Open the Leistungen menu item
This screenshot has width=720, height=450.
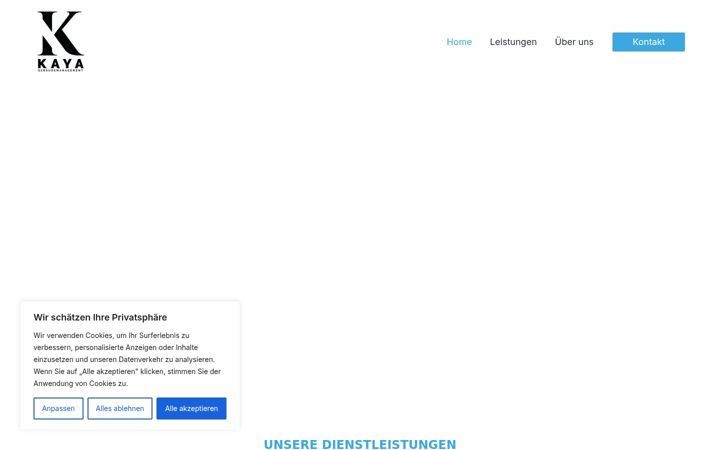tap(513, 42)
